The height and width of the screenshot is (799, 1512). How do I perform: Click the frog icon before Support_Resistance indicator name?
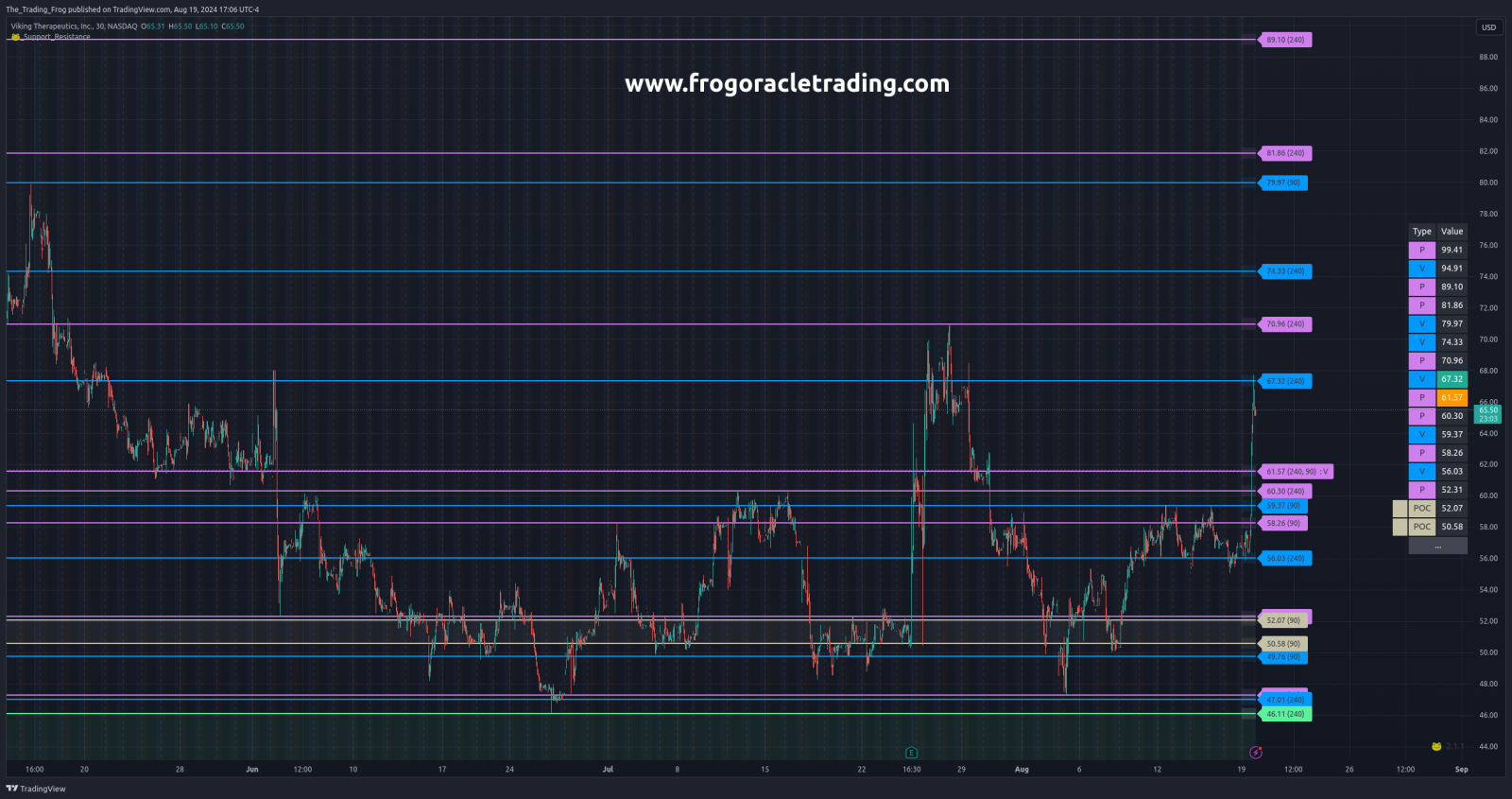tap(15, 37)
